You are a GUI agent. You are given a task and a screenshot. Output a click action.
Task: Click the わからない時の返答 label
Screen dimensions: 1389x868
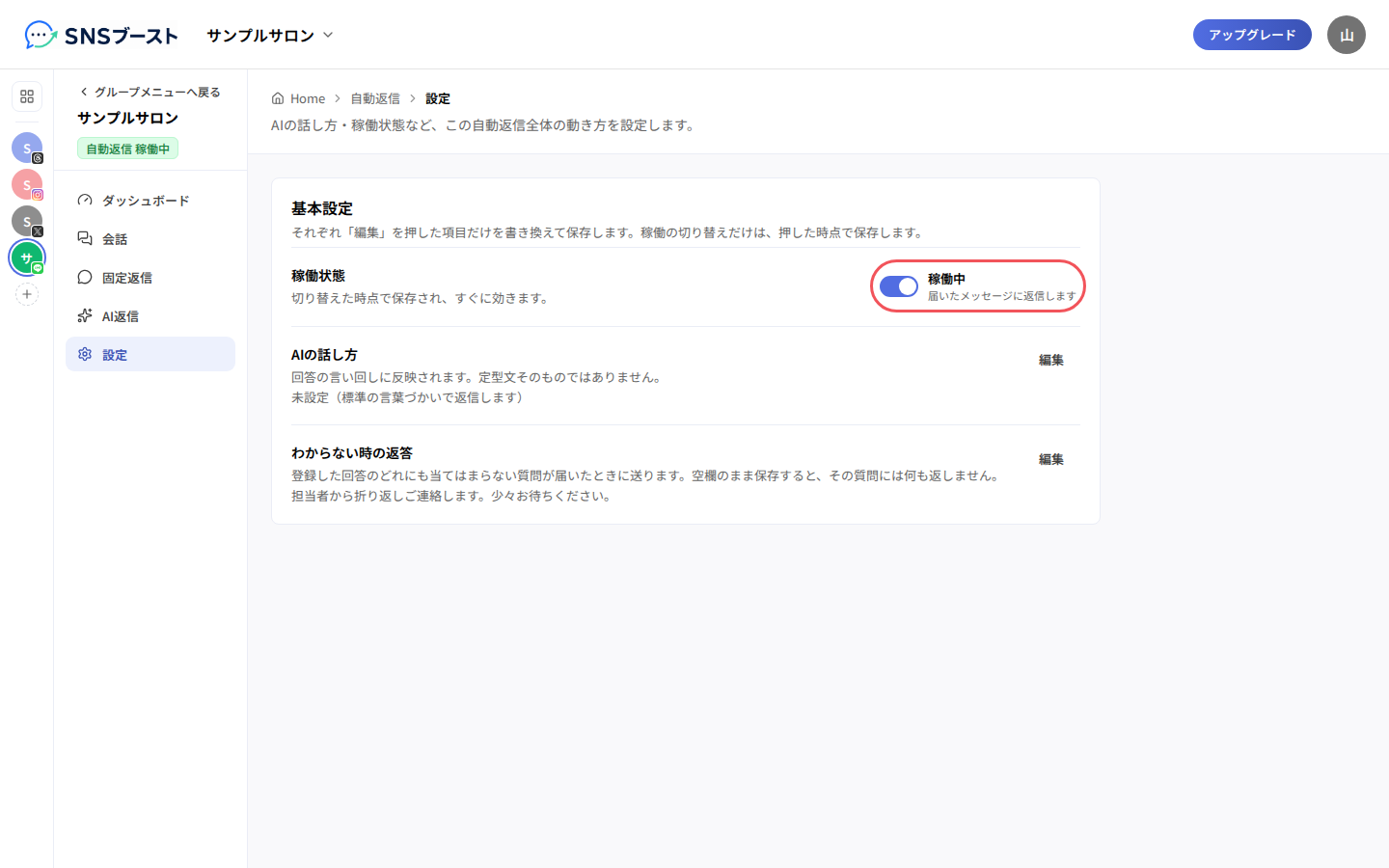pyautogui.click(x=352, y=453)
